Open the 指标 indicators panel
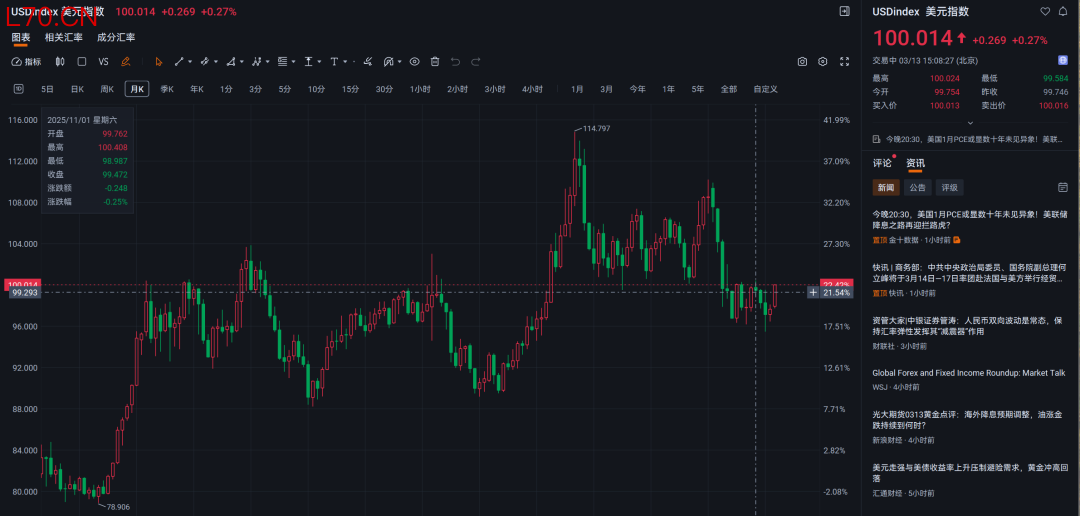The height and width of the screenshot is (516, 1080). (27, 62)
